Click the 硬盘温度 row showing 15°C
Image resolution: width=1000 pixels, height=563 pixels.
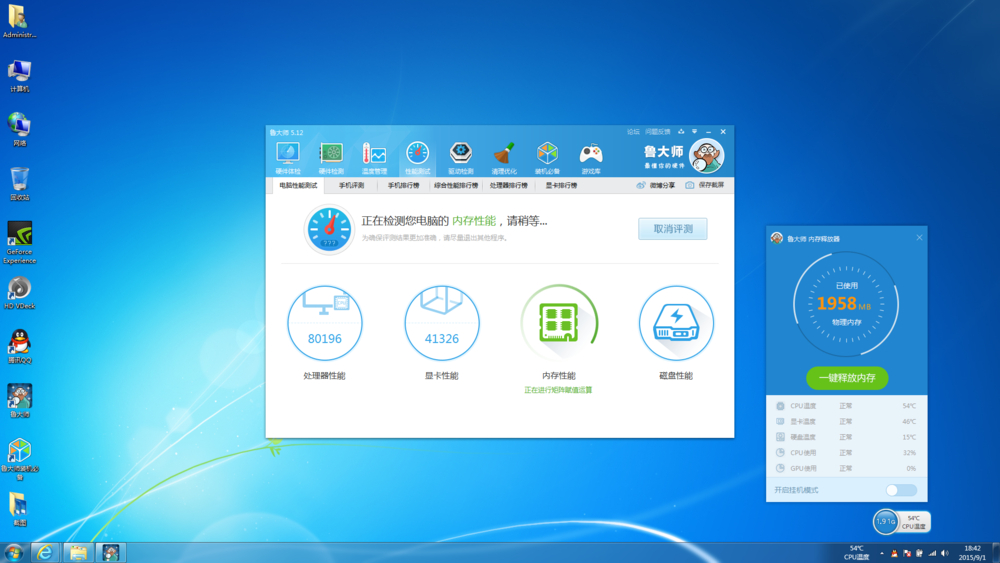[846, 437]
